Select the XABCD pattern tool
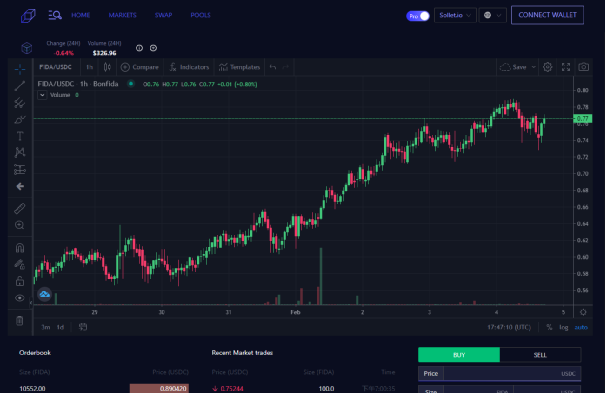 click(x=20, y=153)
